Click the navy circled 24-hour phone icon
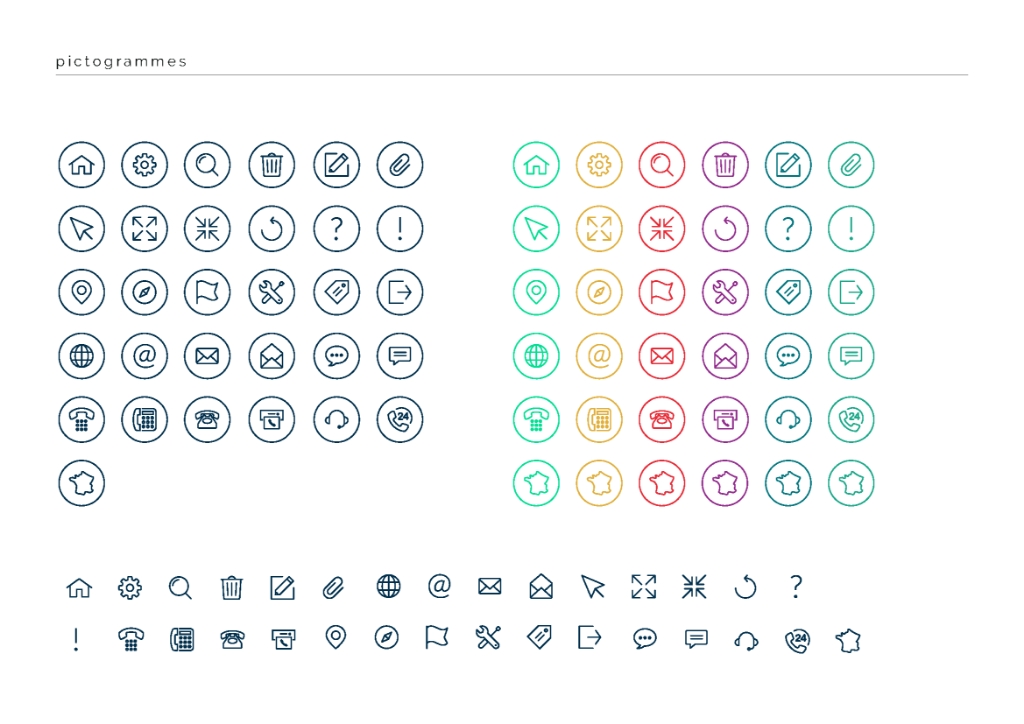Viewport: 1024px width, 724px height. tap(400, 419)
